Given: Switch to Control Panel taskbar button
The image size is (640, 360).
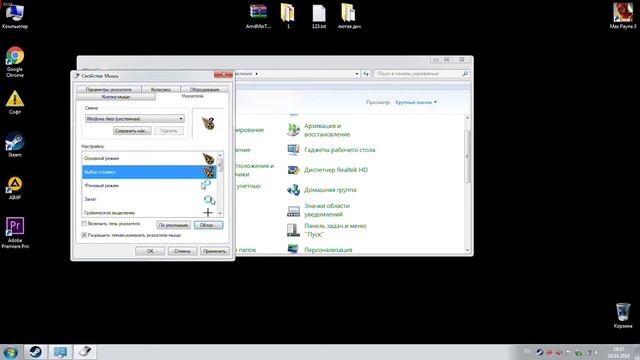Looking at the screenshot, I should pyautogui.click(x=60, y=352).
